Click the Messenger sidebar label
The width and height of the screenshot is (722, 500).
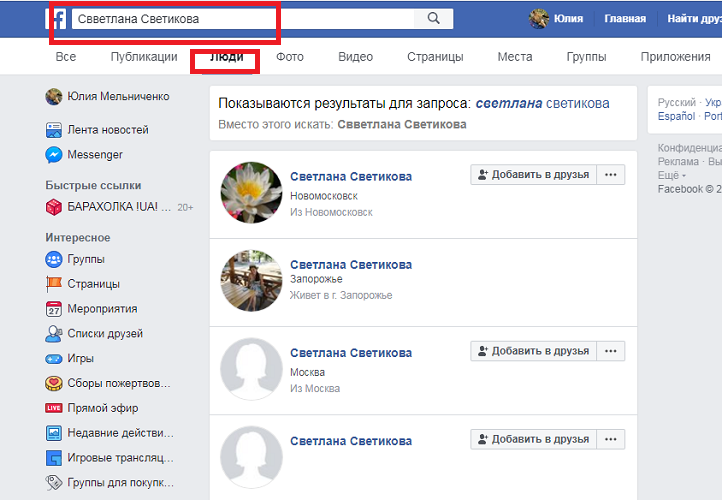point(95,155)
